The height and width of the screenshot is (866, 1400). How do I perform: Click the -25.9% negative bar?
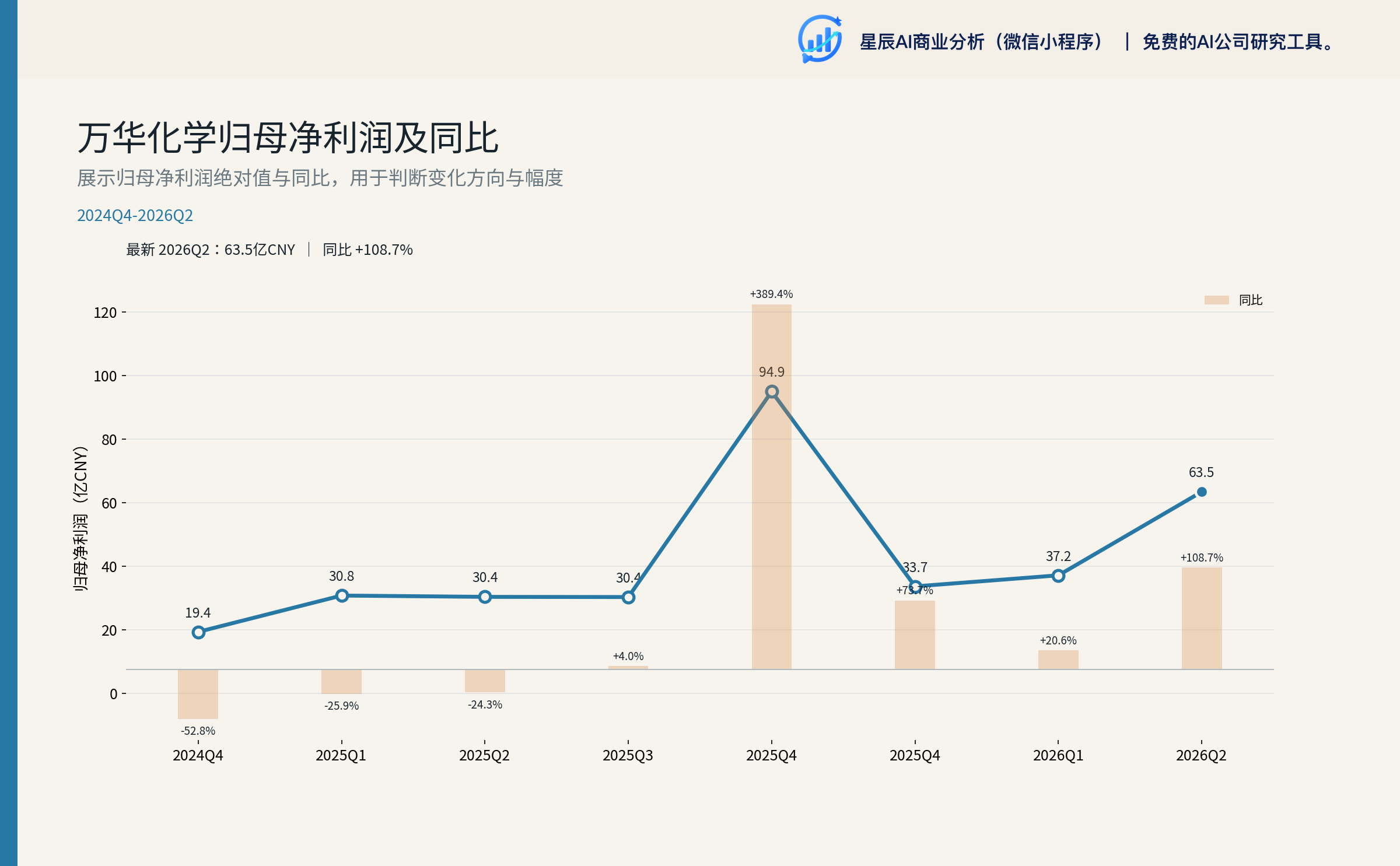pyautogui.click(x=342, y=682)
